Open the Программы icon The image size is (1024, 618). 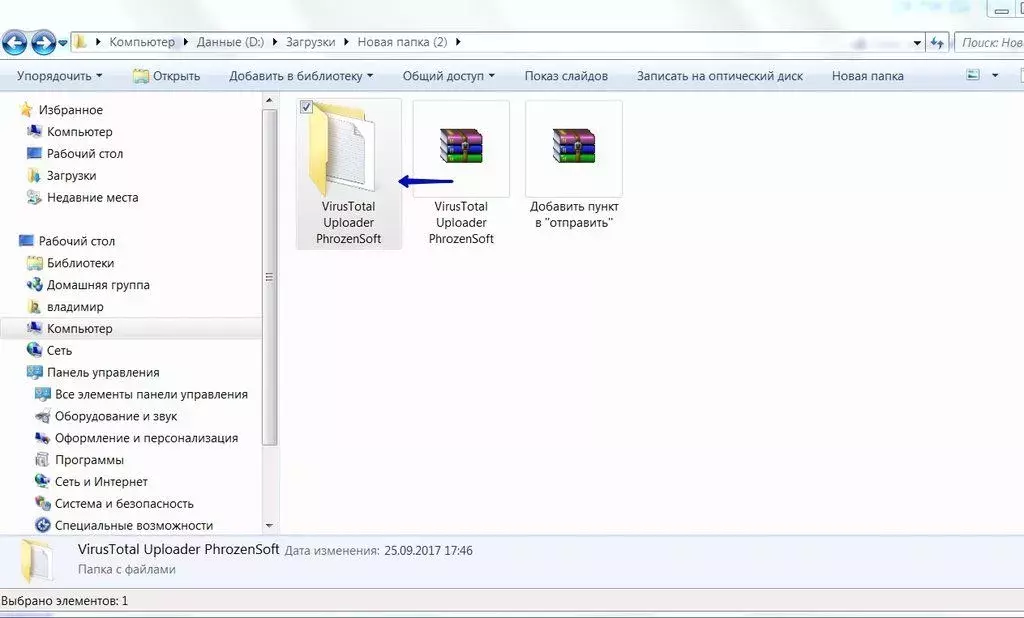(42, 460)
